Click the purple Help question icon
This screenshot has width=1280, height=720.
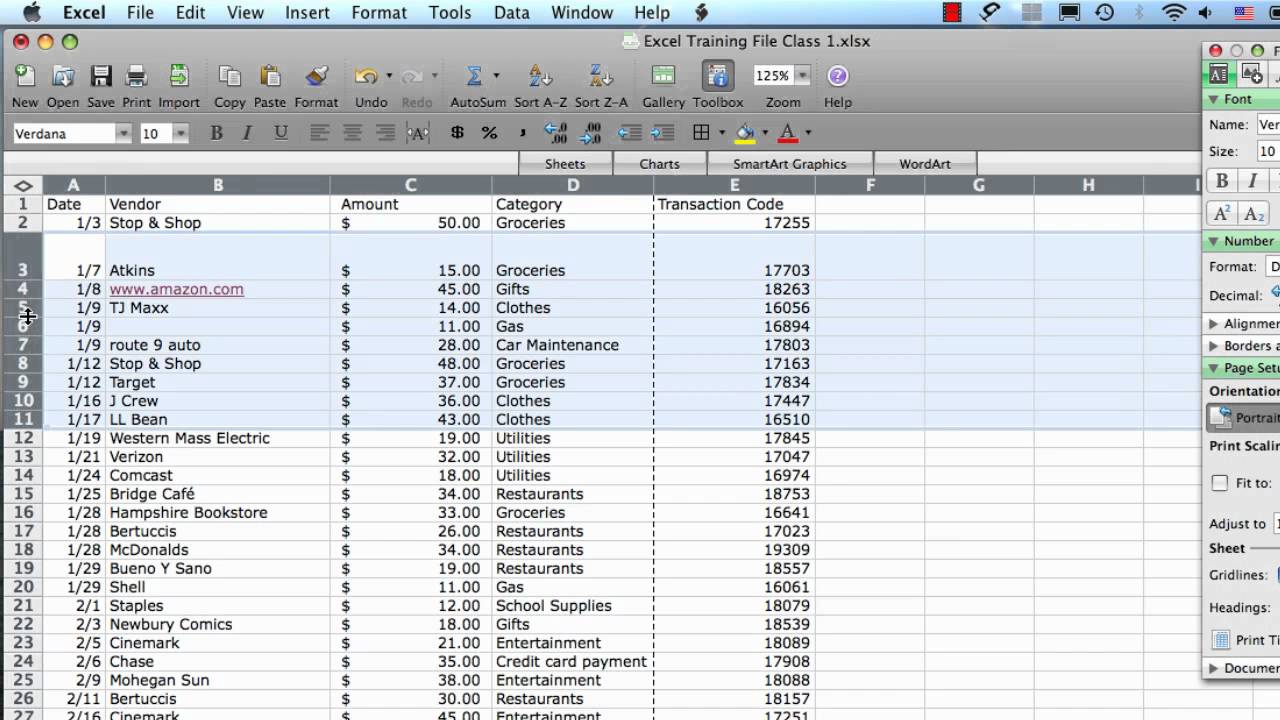[838, 76]
